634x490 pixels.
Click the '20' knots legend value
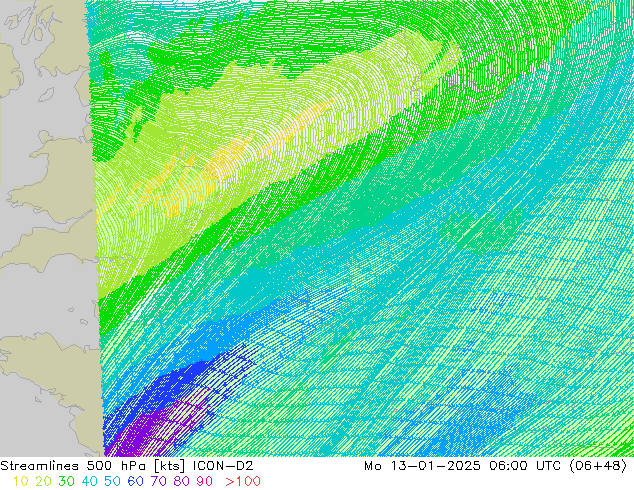coord(43,481)
